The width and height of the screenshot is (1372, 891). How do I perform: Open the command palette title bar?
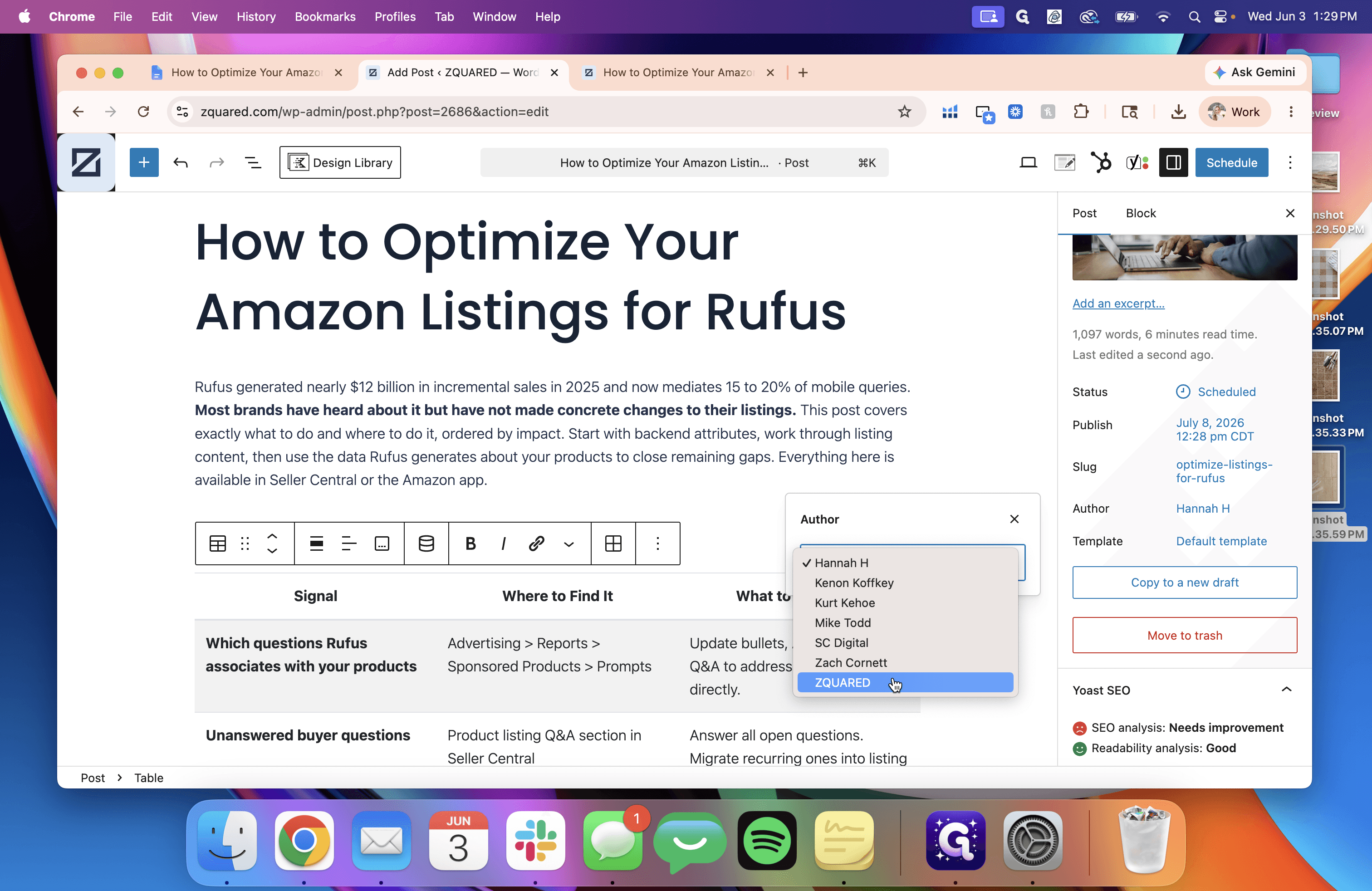684,162
